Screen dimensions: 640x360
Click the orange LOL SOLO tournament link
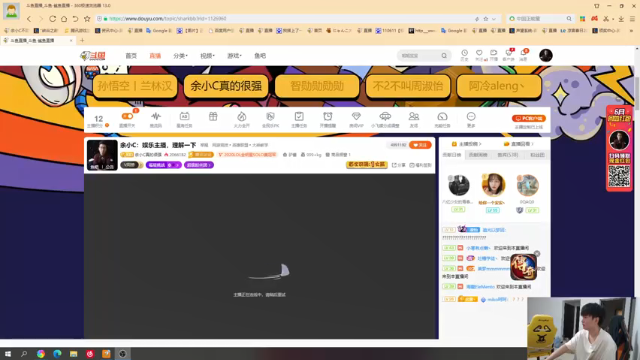247,155
